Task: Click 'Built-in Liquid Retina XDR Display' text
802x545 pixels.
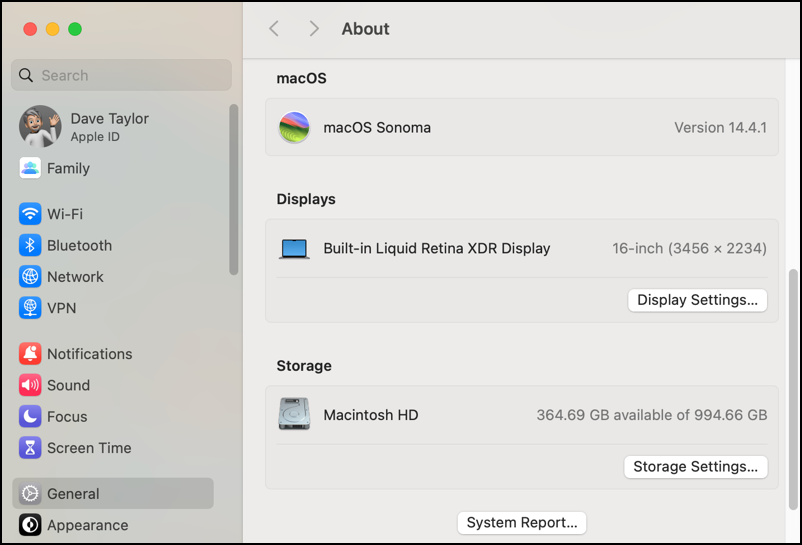Action: click(437, 248)
